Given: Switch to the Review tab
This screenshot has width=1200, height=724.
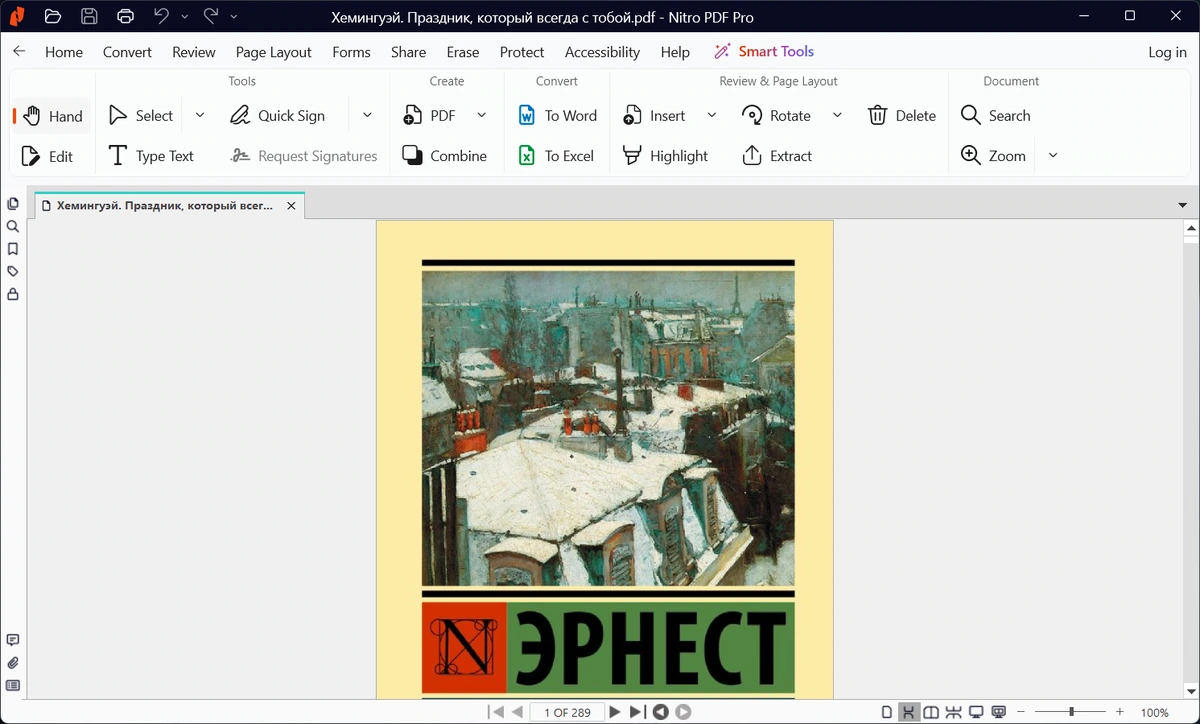Looking at the screenshot, I should 193,52.
